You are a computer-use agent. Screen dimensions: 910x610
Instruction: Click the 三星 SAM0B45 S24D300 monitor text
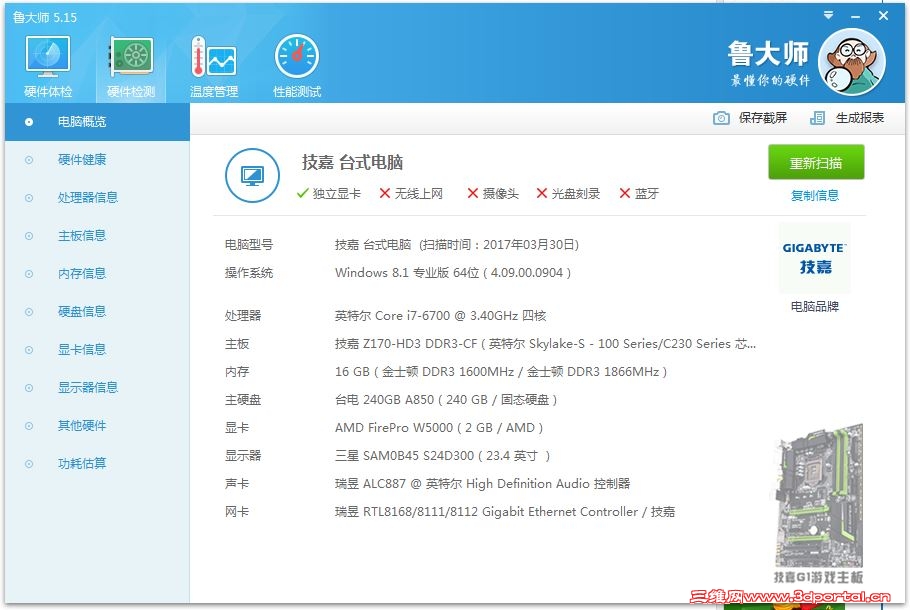coord(442,456)
